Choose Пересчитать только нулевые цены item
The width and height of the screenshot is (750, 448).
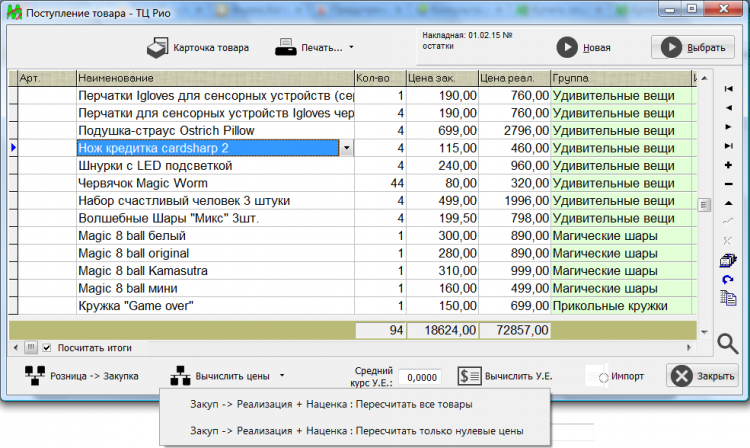[x=356, y=431]
